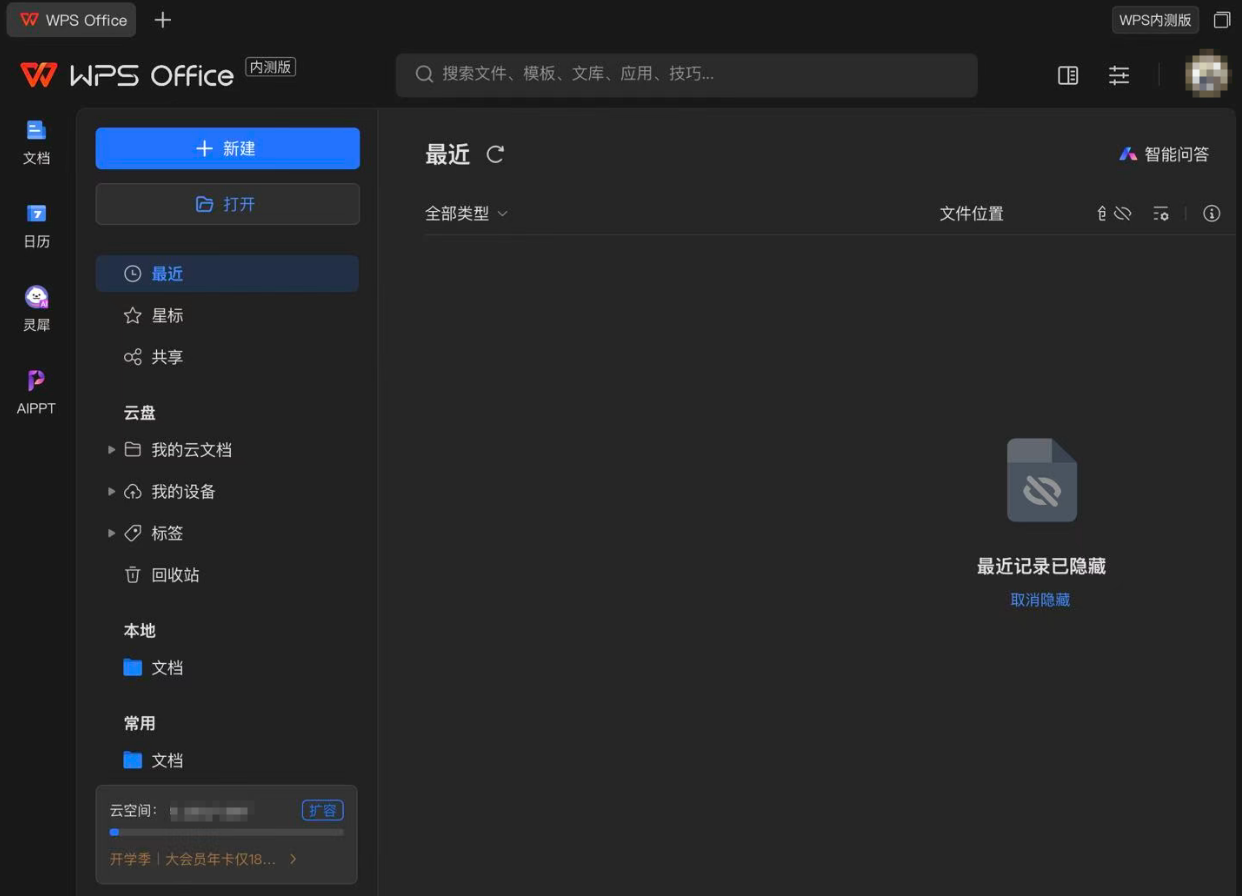The width and height of the screenshot is (1242, 896).
Task: Expand the 我的设备 tree item
Action: tap(111, 491)
